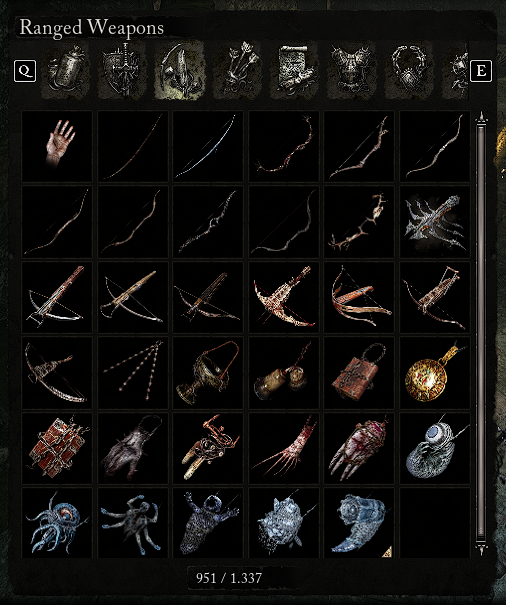Open the necklace amulet category tab
Screen dimensions: 506x605
click(x=409, y=71)
